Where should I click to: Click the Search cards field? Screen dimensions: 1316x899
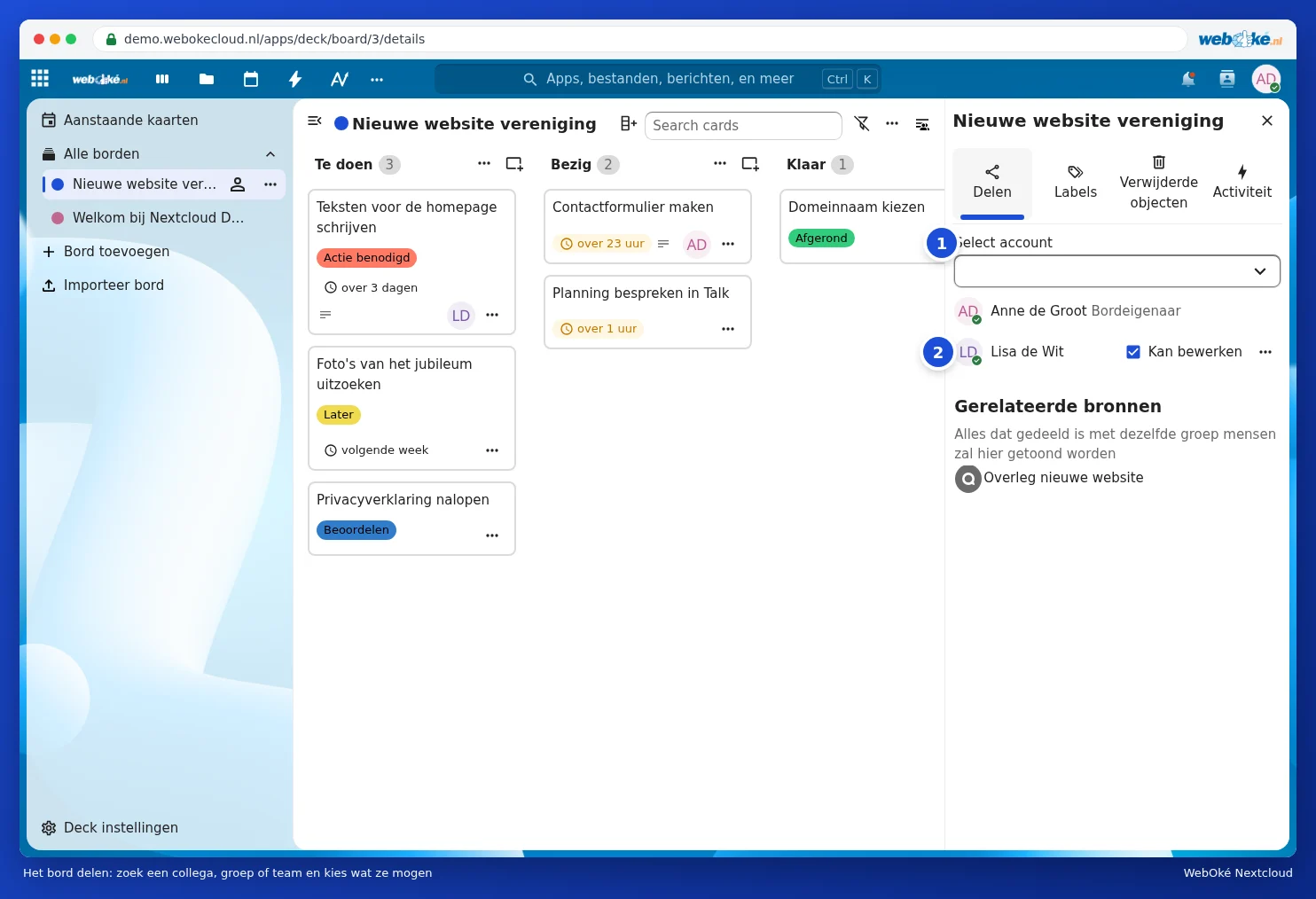pyautogui.click(x=743, y=125)
